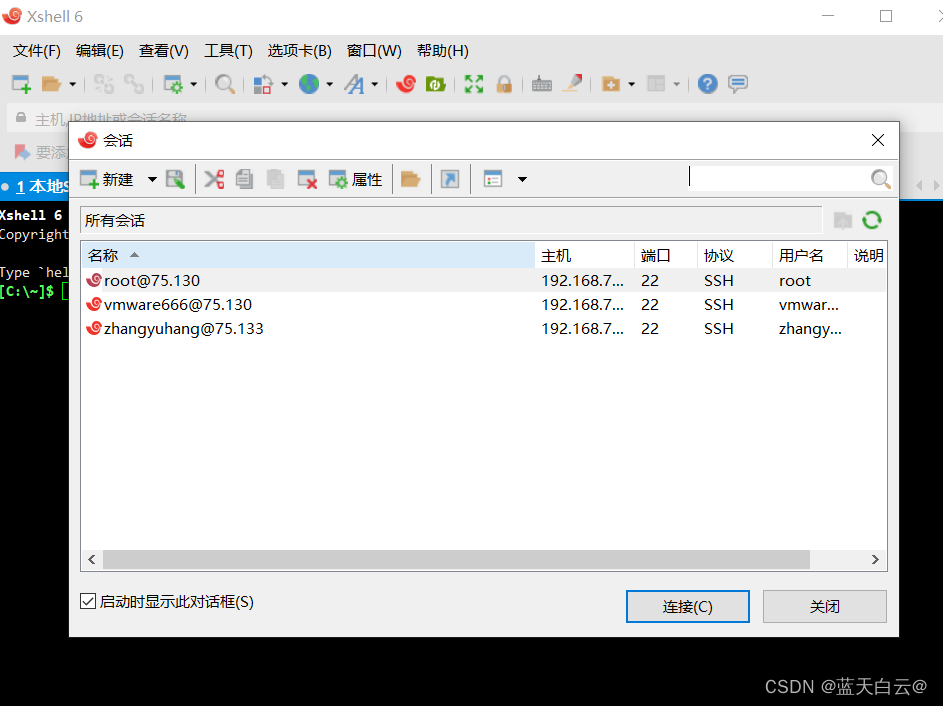Click the session properties gear icon in main toolbar
This screenshot has height=706, width=943.
coord(174,84)
